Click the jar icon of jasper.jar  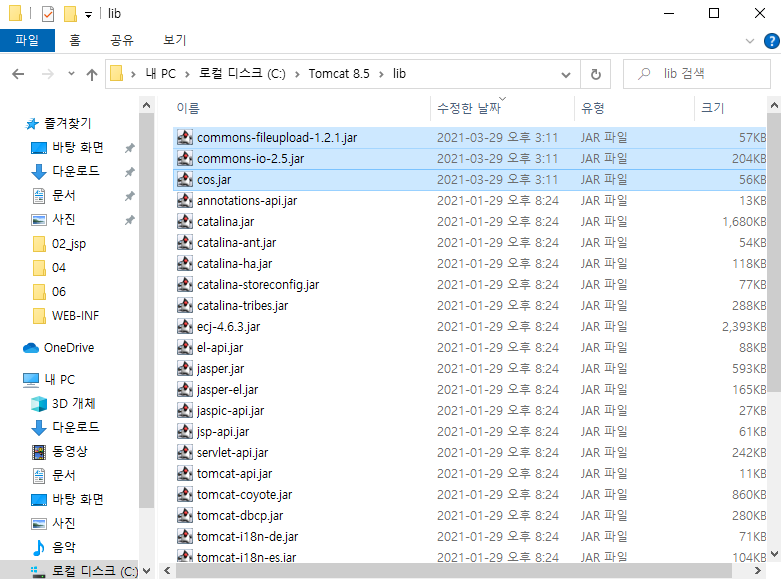pos(185,368)
